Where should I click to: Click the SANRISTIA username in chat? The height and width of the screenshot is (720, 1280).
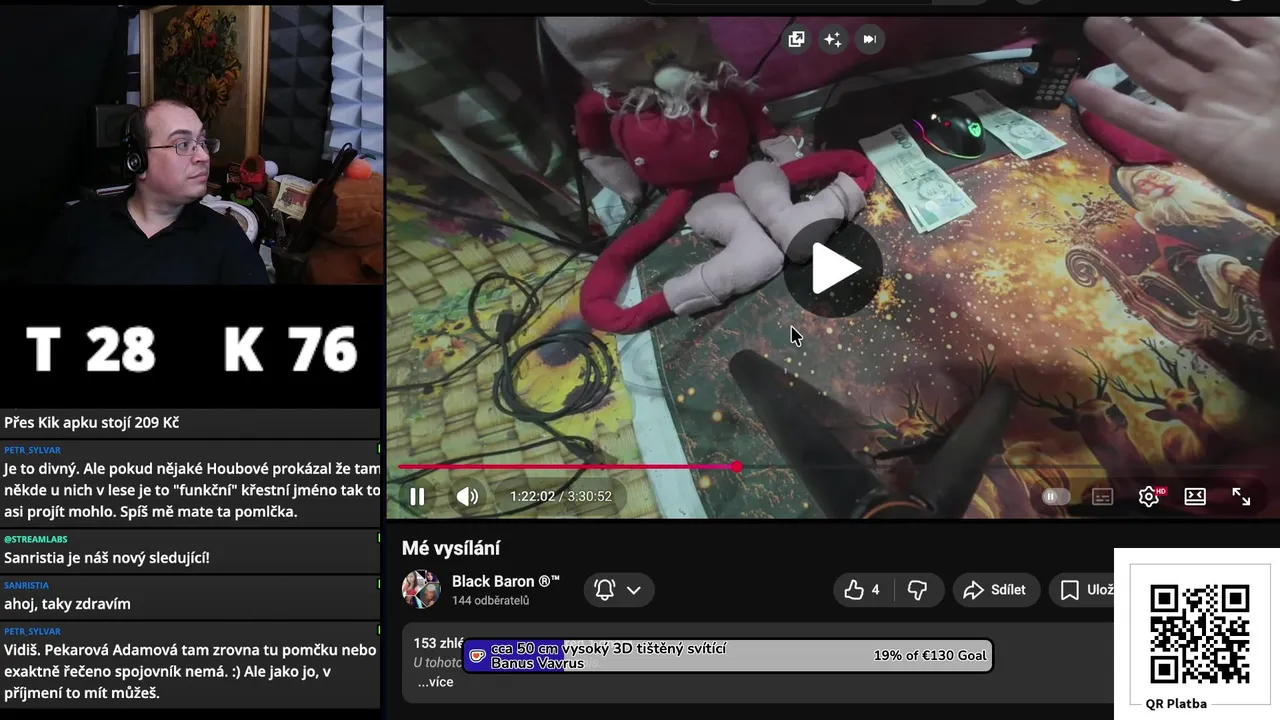[26, 585]
